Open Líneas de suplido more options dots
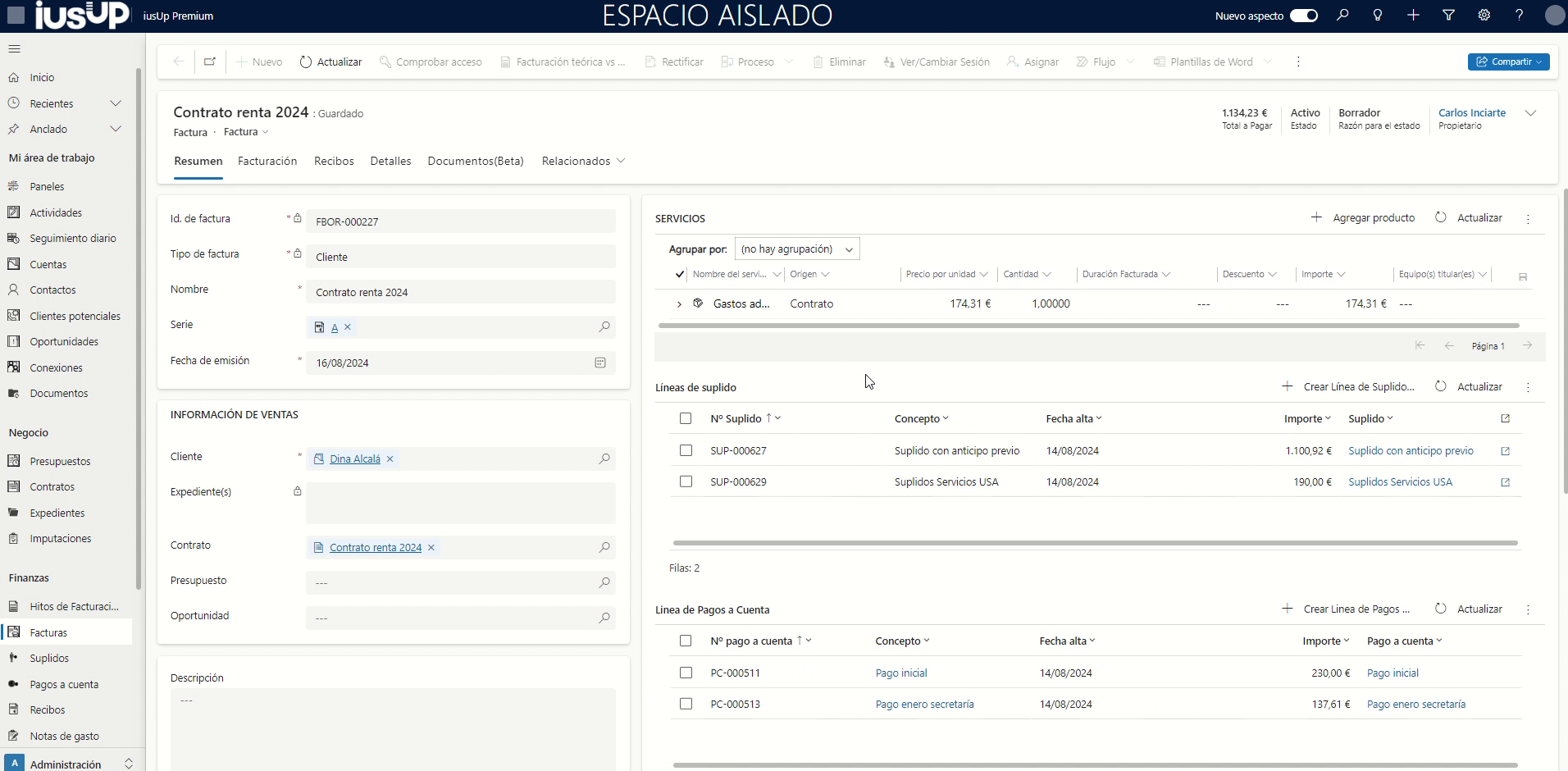Viewport: 1568px width, 771px height. coord(1528,387)
